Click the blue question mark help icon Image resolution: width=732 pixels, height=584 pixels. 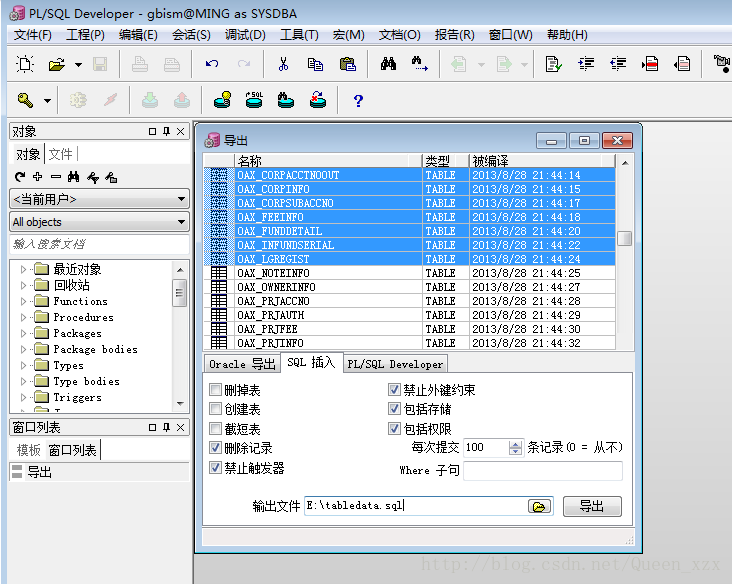[x=358, y=100]
